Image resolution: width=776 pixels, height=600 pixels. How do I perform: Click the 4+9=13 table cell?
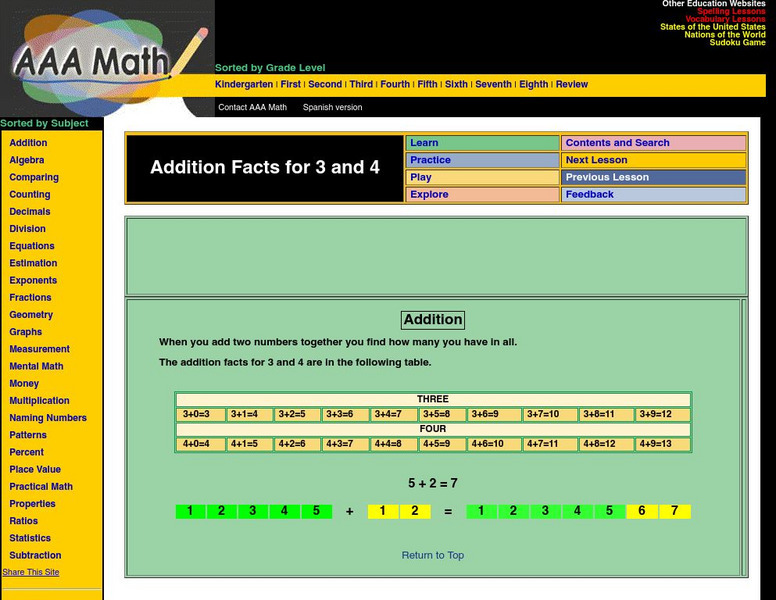coord(663,444)
